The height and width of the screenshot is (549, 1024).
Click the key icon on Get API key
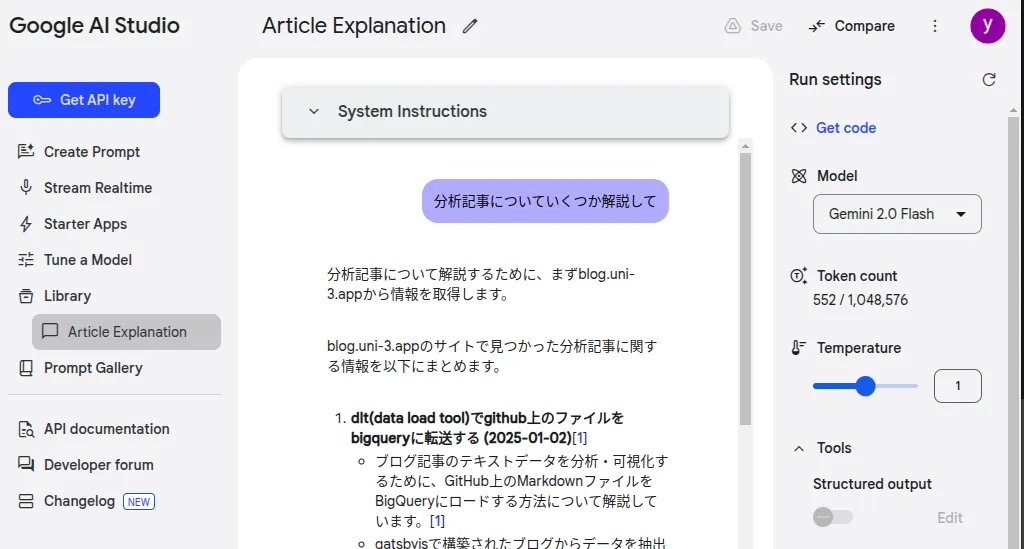point(42,100)
